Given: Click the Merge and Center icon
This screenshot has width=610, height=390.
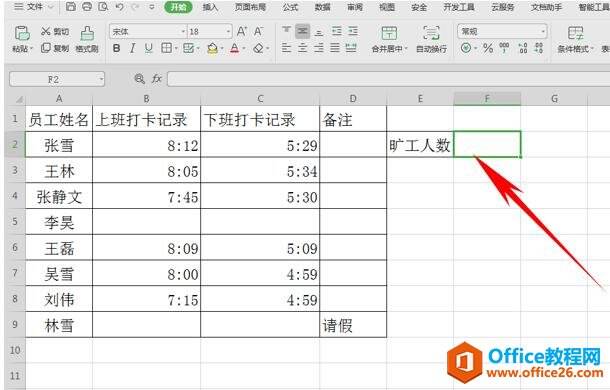Looking at the screenshot, I should (x=389, y=33).
